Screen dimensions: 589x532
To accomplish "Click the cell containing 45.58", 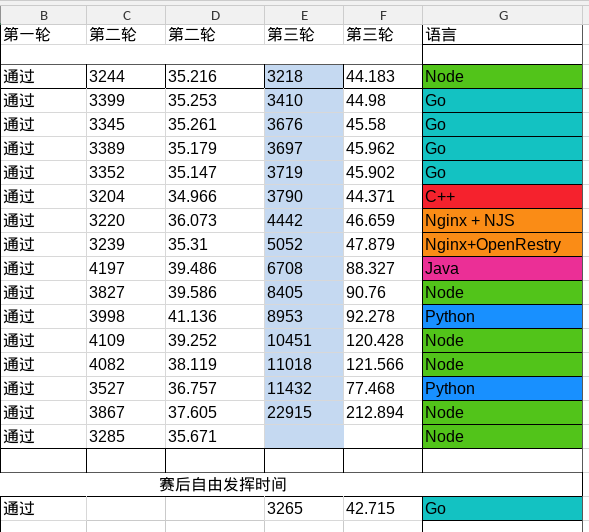I will pyautogui.click(x=383, y=125).
